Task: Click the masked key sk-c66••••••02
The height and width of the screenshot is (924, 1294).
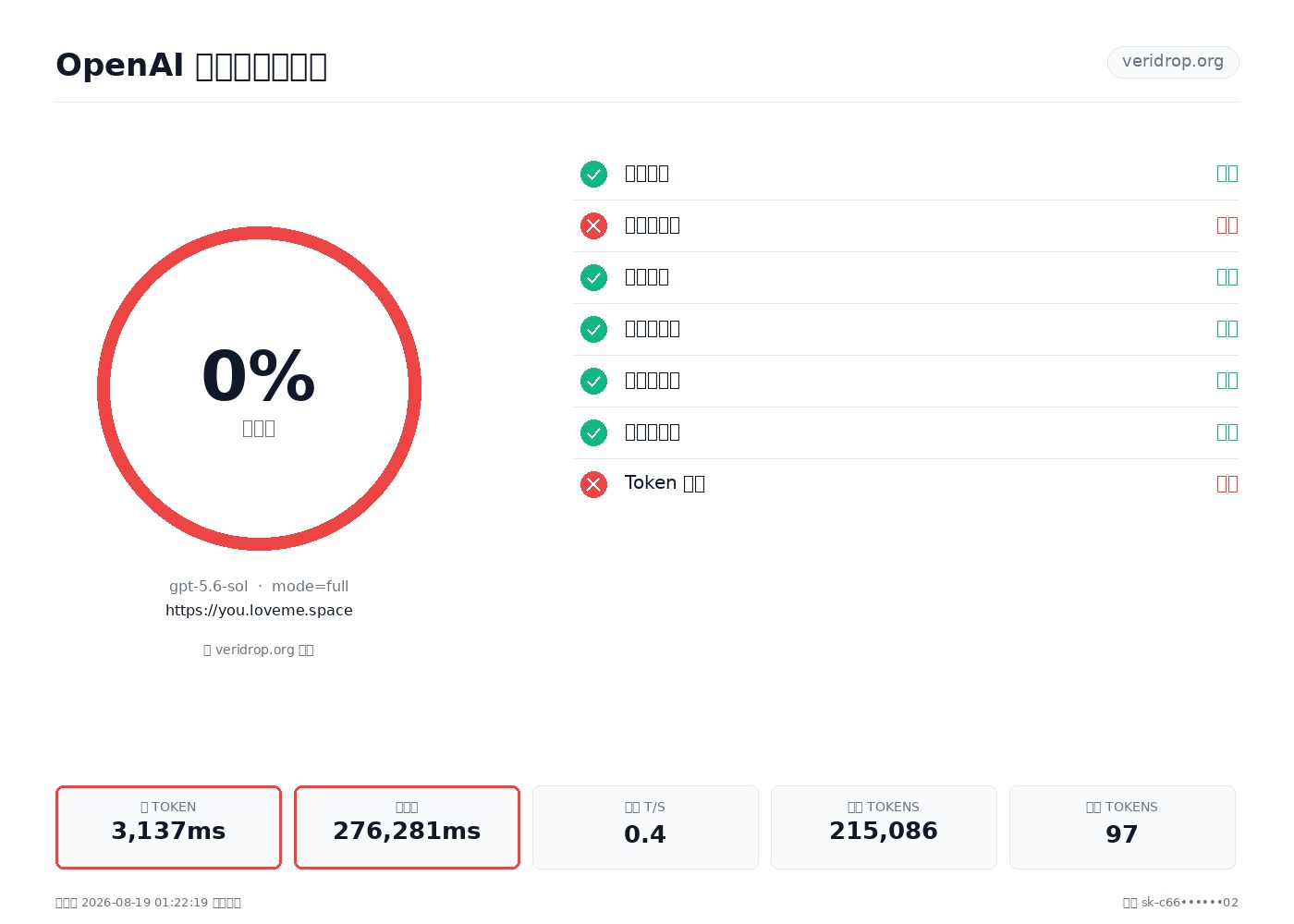Action: click(1190, 903)
